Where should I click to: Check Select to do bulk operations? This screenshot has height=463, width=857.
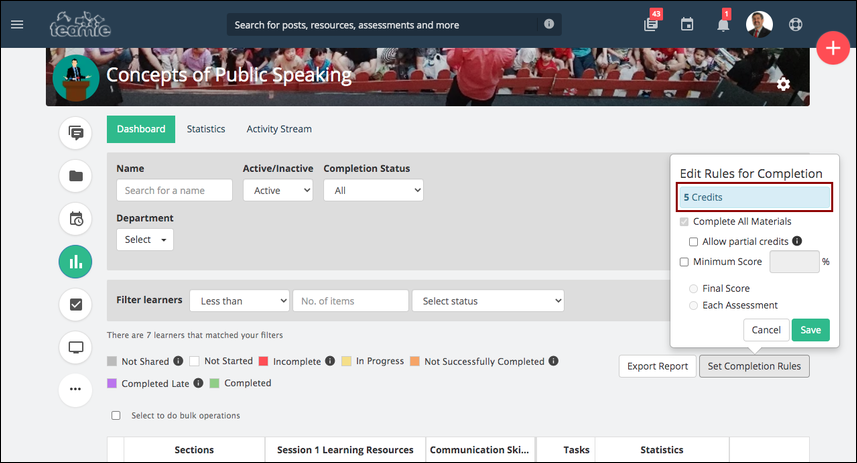point(116,415)
